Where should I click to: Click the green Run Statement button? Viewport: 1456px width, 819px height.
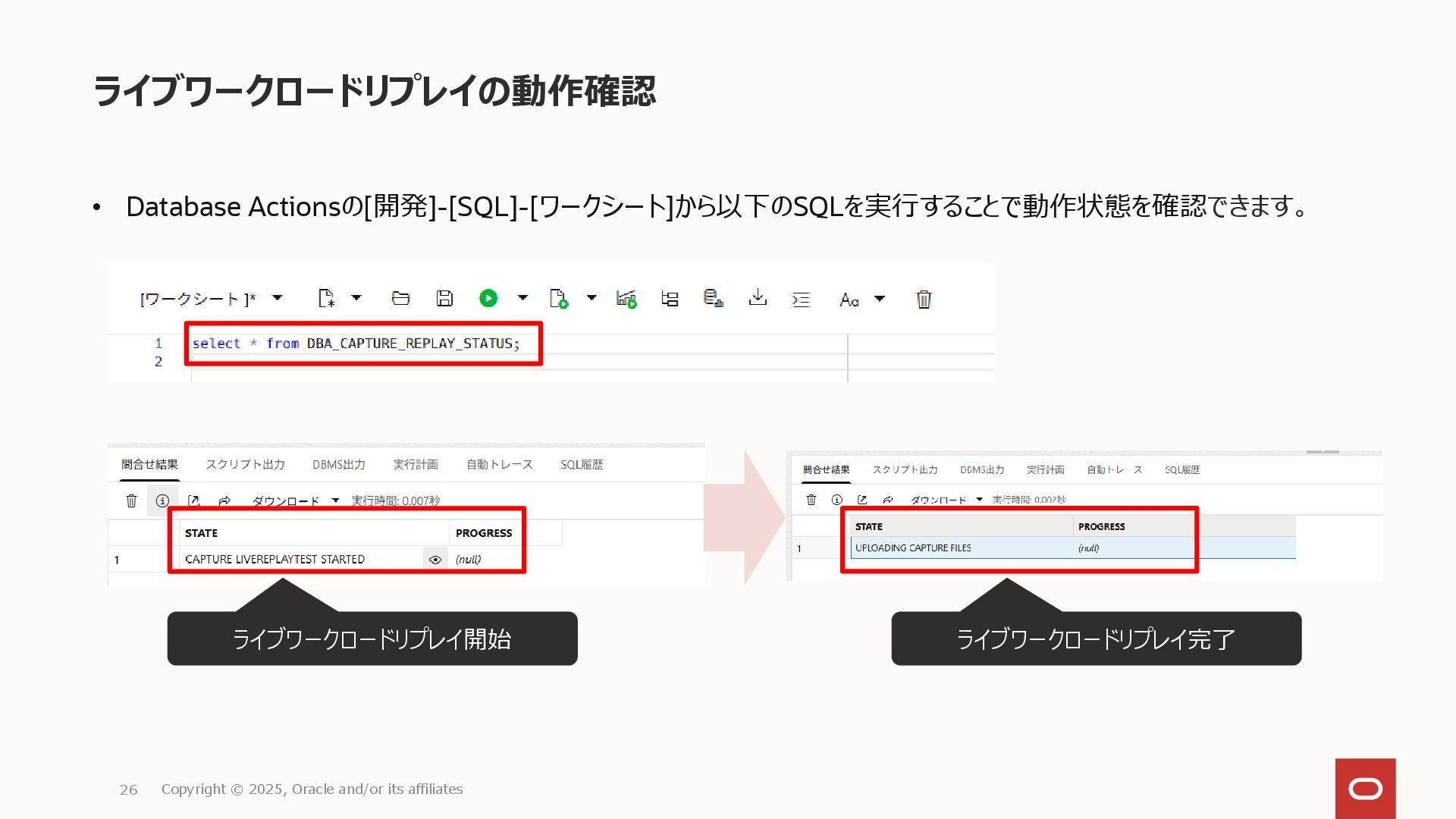pyautogui.click(x=488, y=299)
